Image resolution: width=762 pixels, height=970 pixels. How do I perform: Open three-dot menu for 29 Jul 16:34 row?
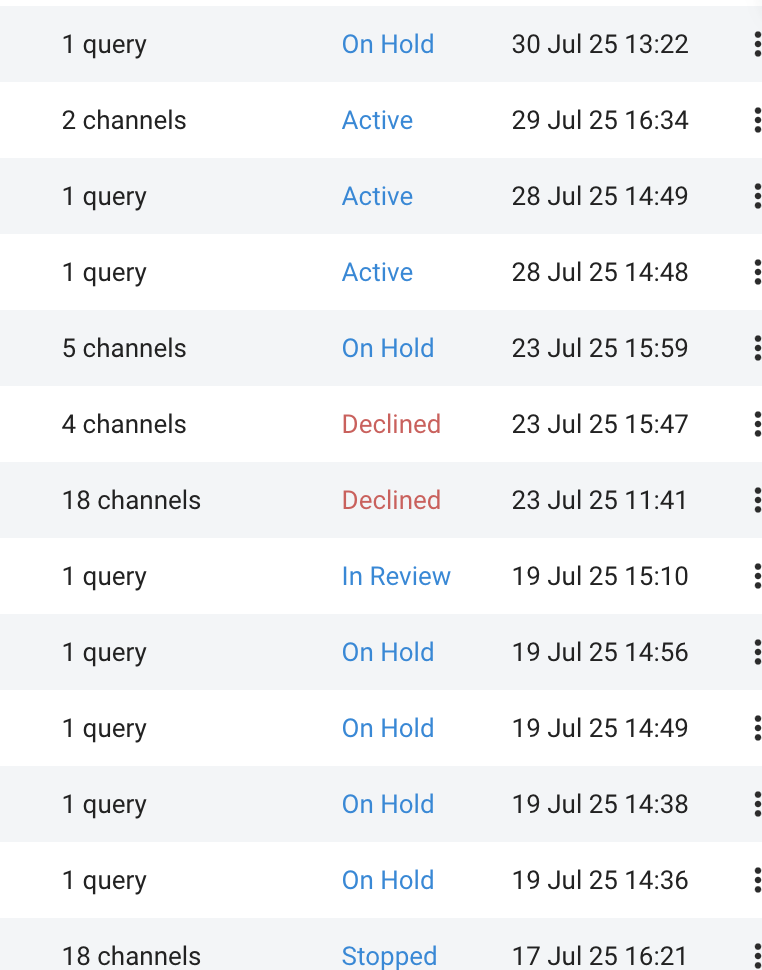(756, 120)
